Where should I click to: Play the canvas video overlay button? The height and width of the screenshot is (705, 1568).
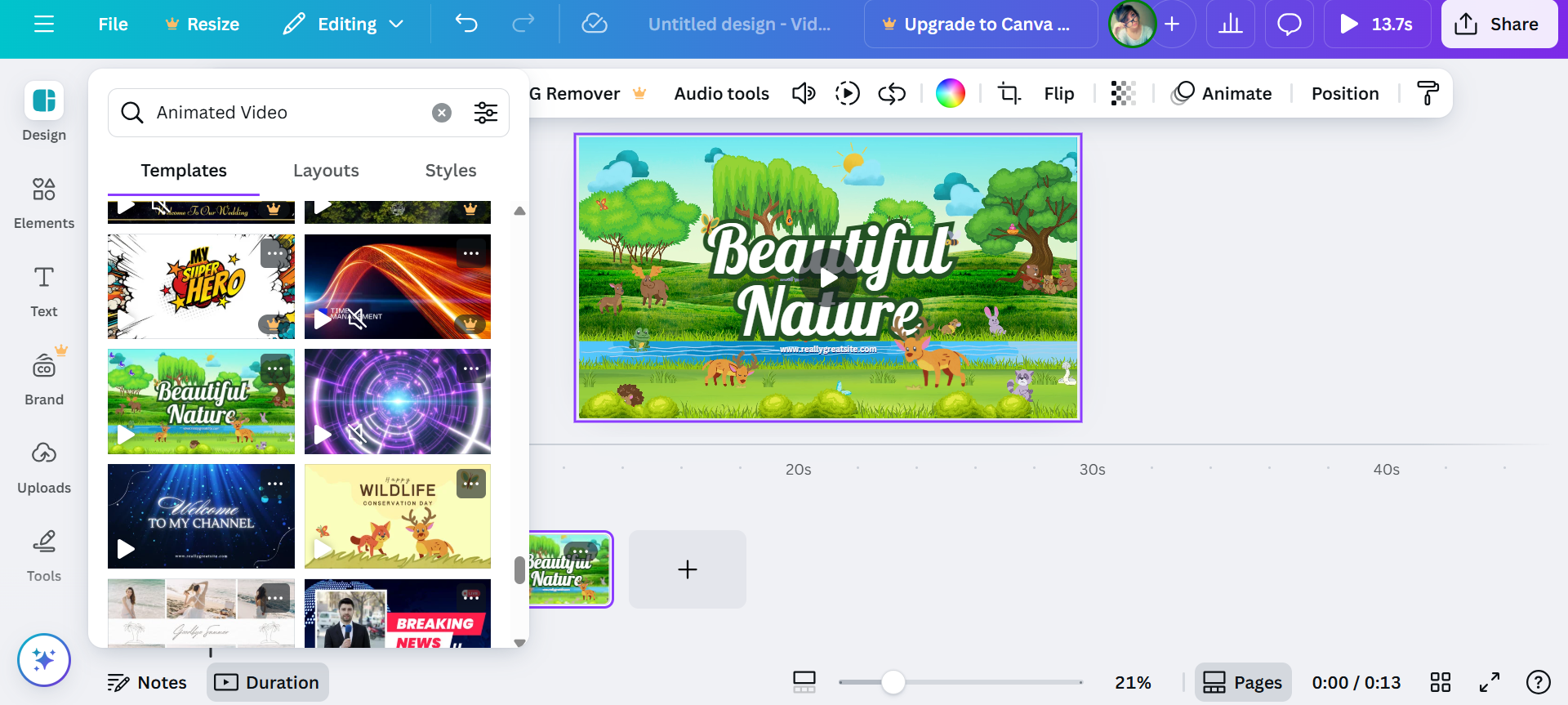click(828, 278)
